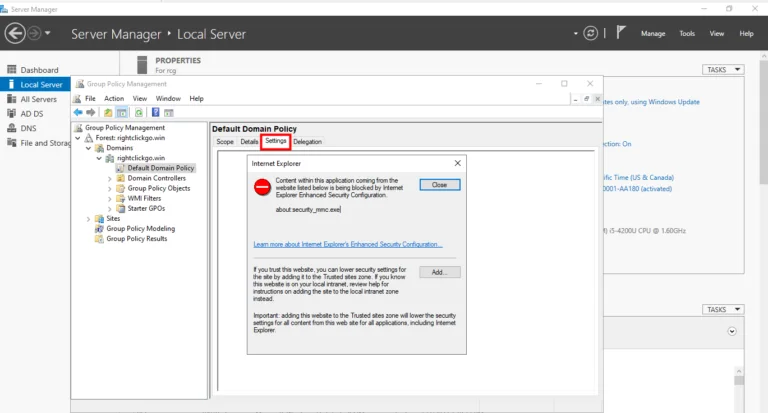
Task: Refresh Server Manager with the circular arrows icon
Action: click(x=590, y=33)
